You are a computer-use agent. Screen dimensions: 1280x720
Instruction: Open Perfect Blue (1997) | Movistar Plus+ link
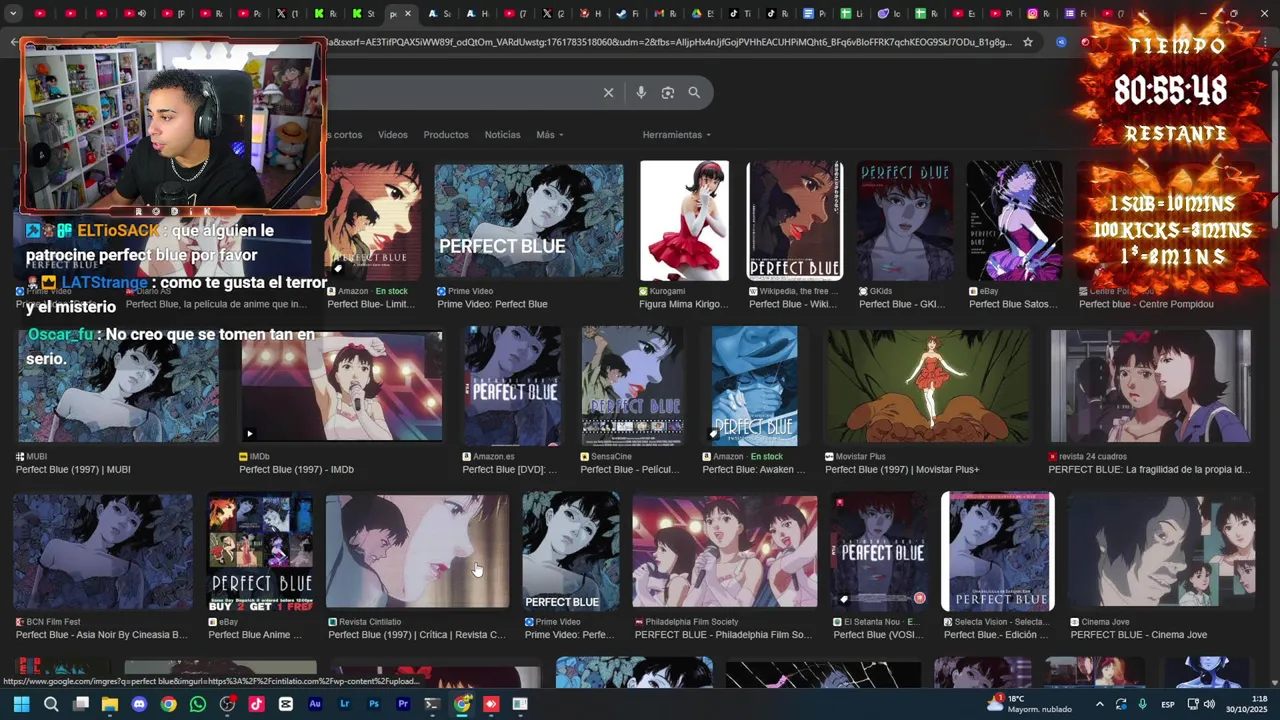[902, 469]
